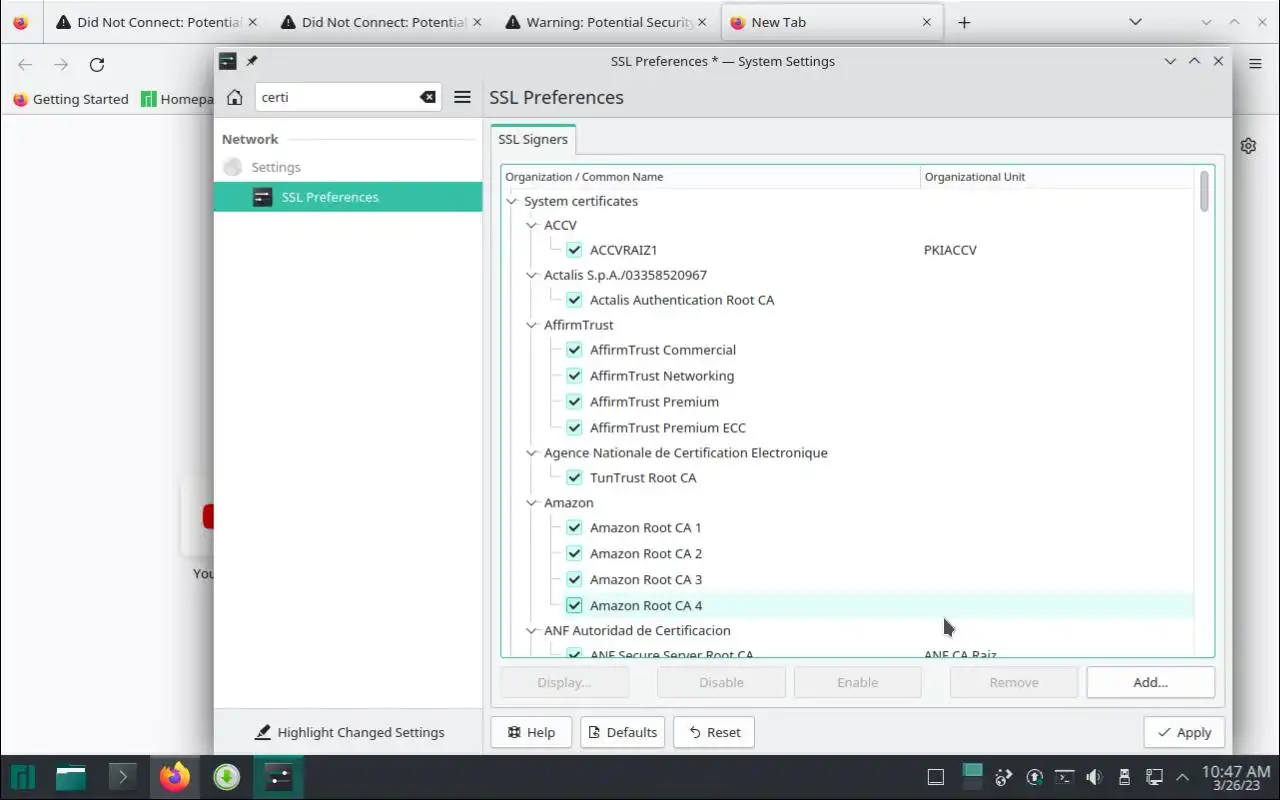Open the USB device notifier tray icon
This screenshot has width=1280, height=800.
[1124, 777]
